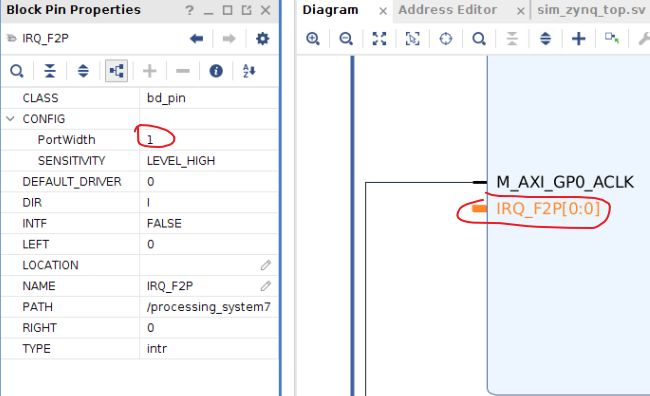Float the Block Pin Properties panel
Image resolution: width=650 pixels, height=396 pixels.
247,10
